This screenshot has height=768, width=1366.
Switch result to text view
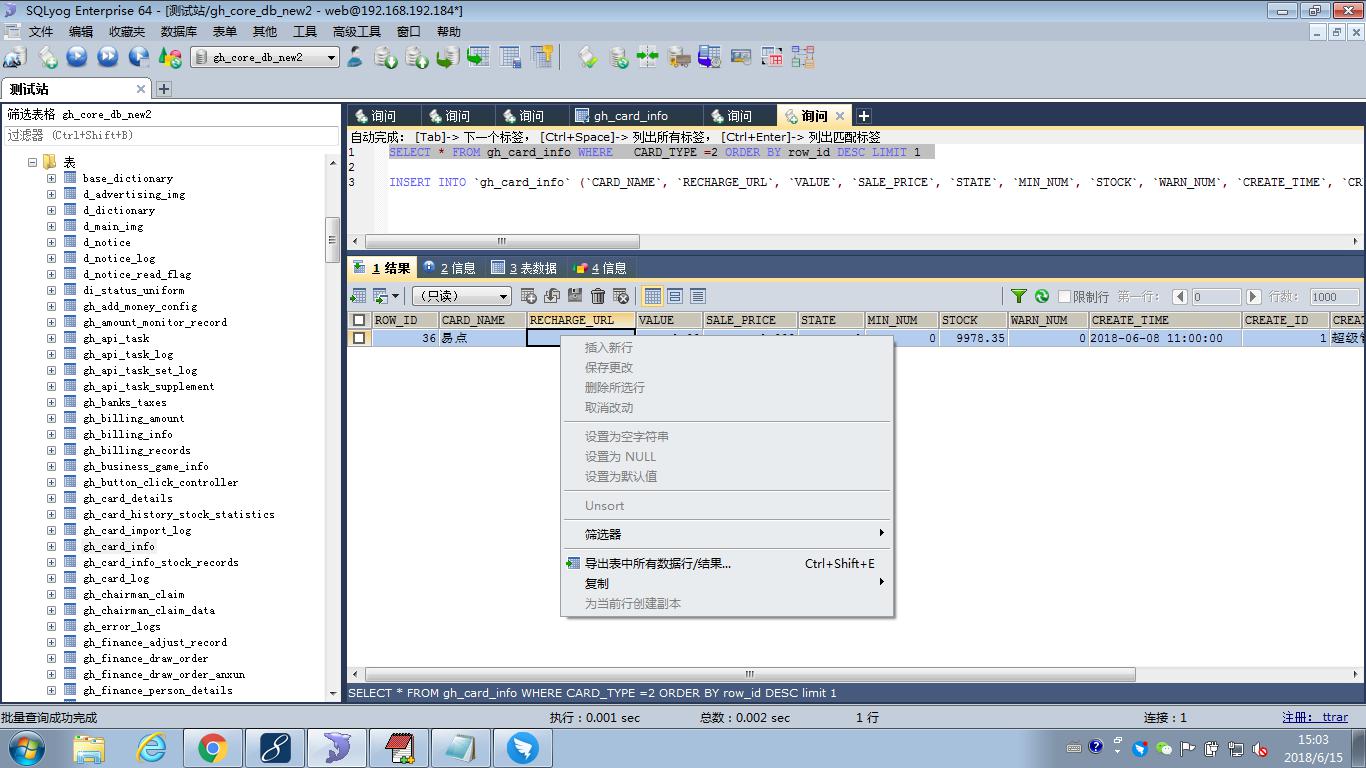point(698,296)
